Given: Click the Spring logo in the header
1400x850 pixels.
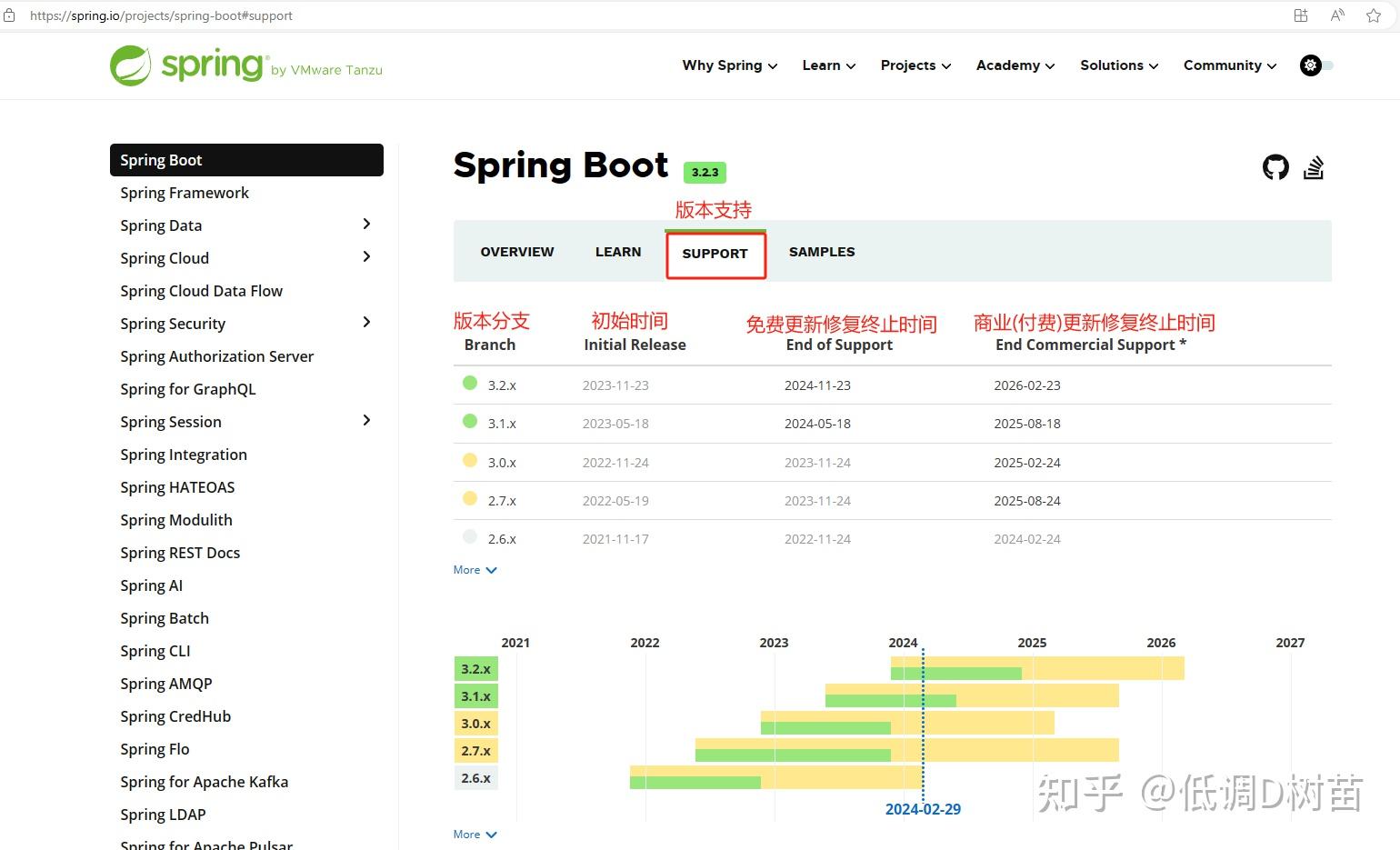Looking at the screenshot, I should point(188,65).
